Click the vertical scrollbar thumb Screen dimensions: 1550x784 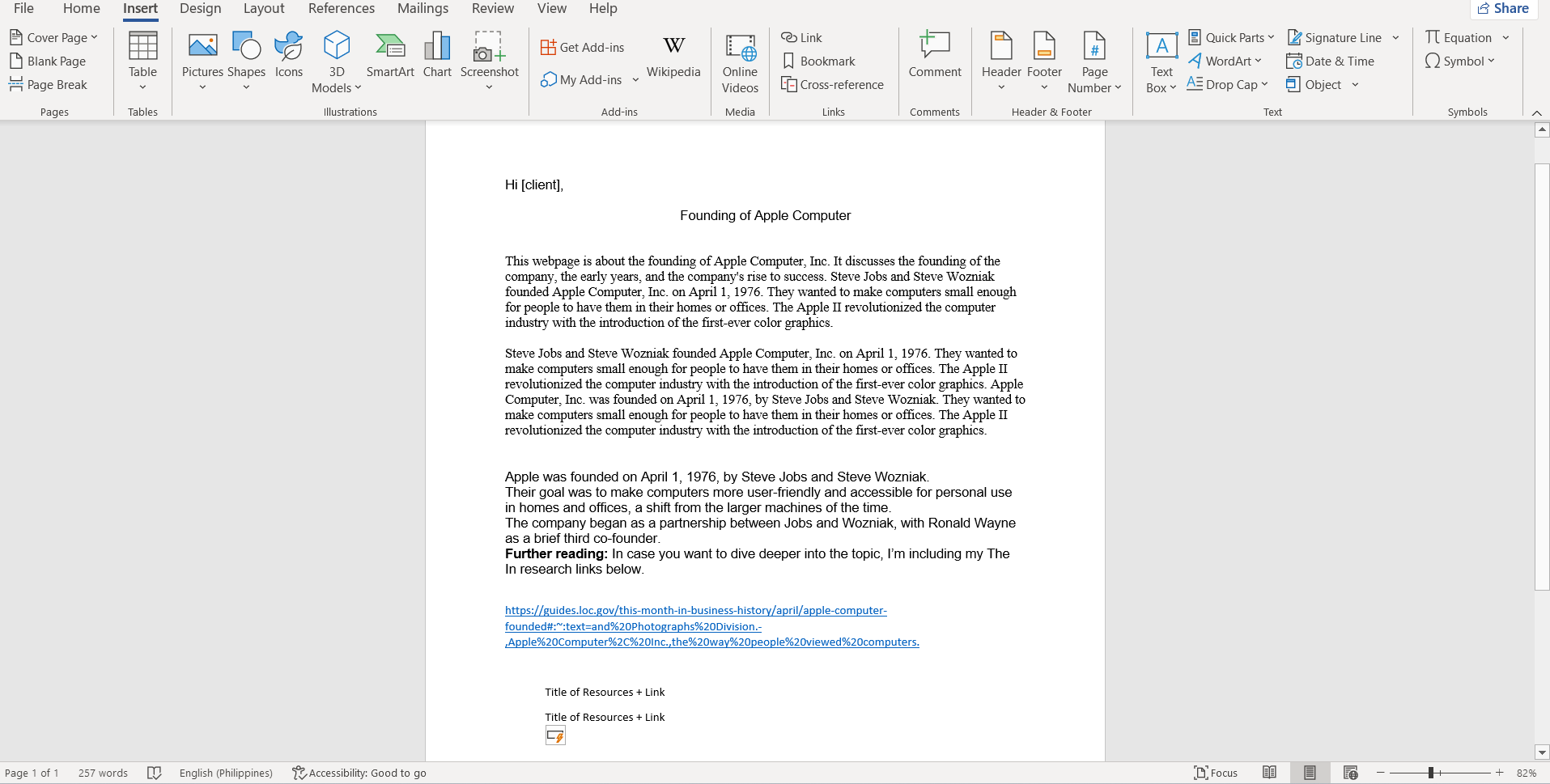click(1542, 376)
